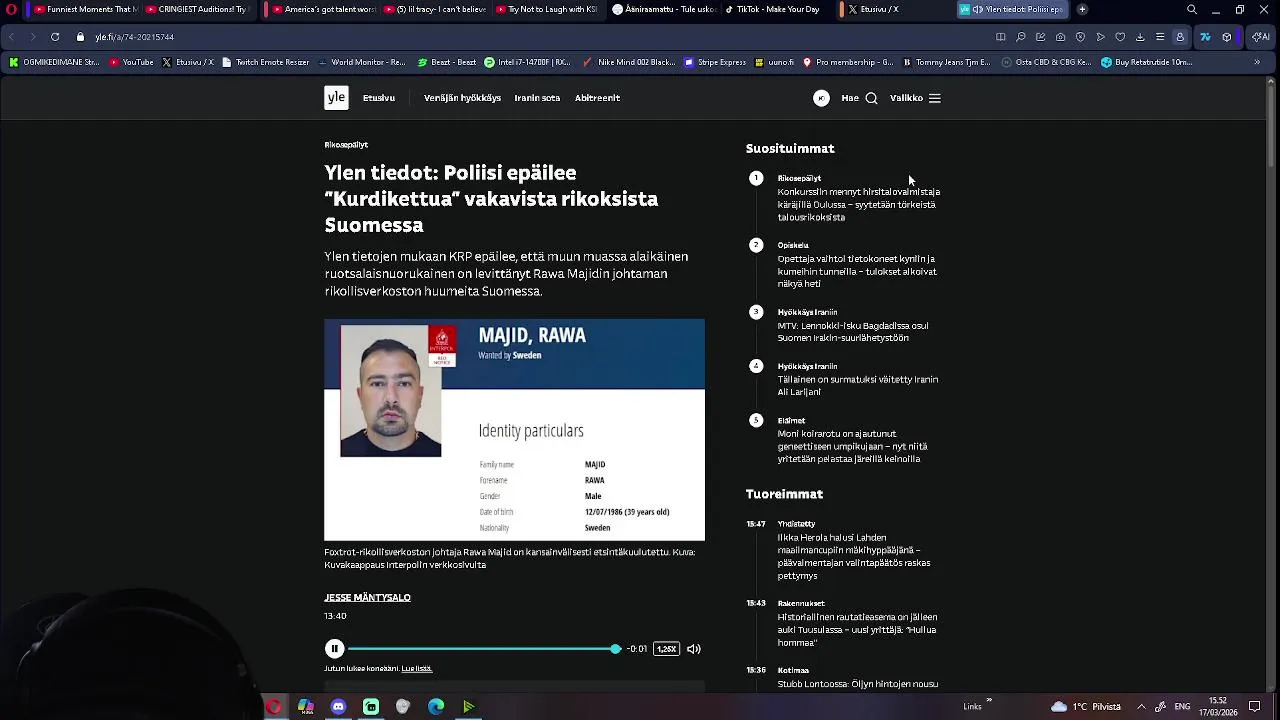Open the extensions cube icon
Image resolution: width=1280 pixels, height=720 pixels.
[x=1227, y=37]
